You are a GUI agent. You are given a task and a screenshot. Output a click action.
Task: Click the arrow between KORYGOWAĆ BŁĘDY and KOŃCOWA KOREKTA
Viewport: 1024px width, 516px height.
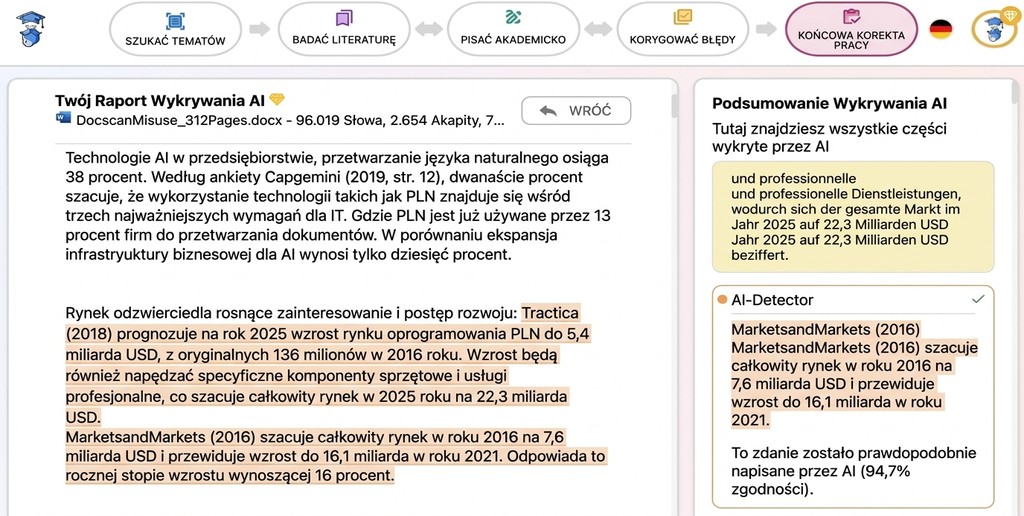766,29
